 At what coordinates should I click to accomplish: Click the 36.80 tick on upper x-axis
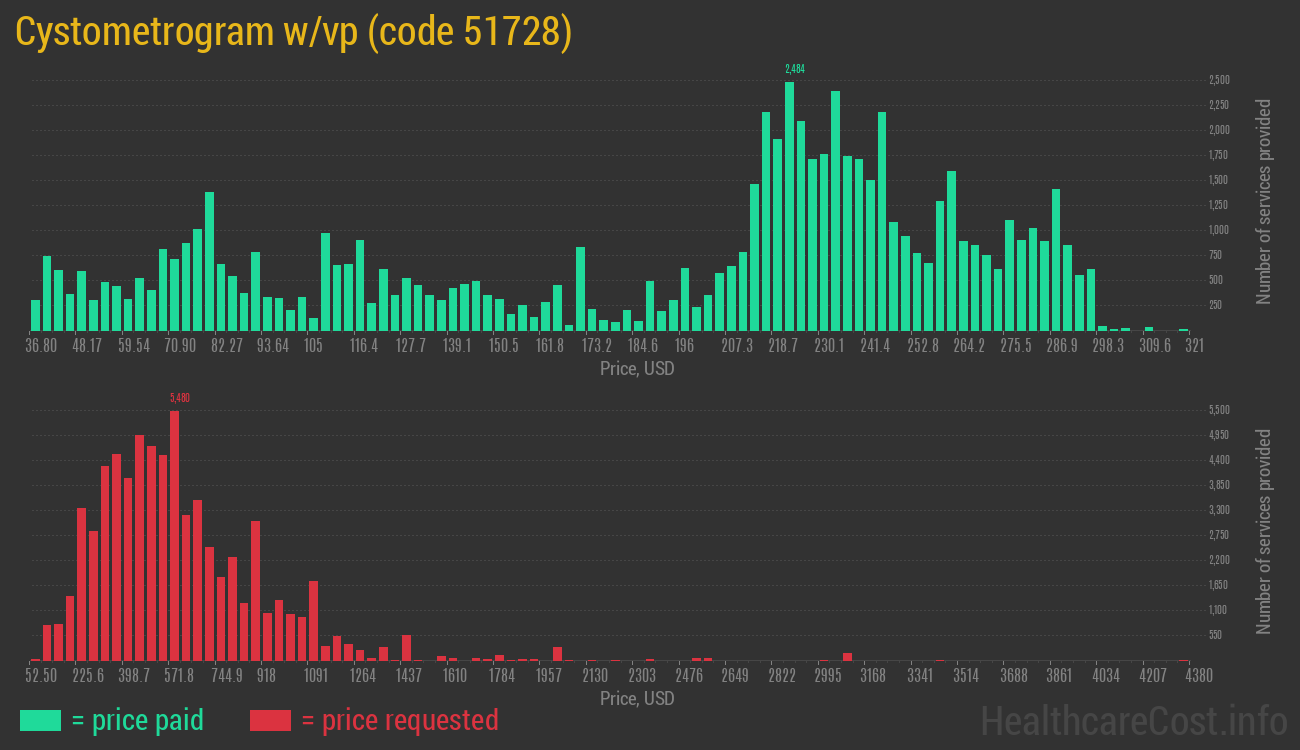42,346
